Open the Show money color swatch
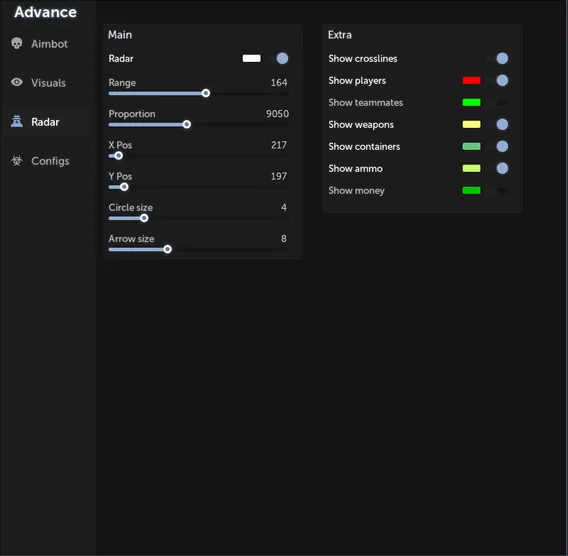Viewport: 568px width, 556px height. point(471,191)
